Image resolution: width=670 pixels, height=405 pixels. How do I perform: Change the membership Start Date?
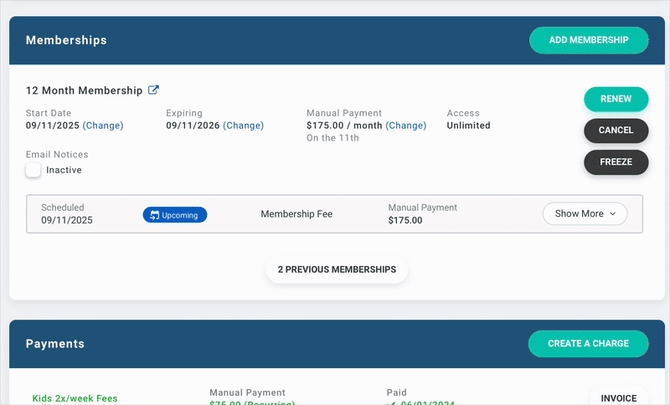click(102, 126)
